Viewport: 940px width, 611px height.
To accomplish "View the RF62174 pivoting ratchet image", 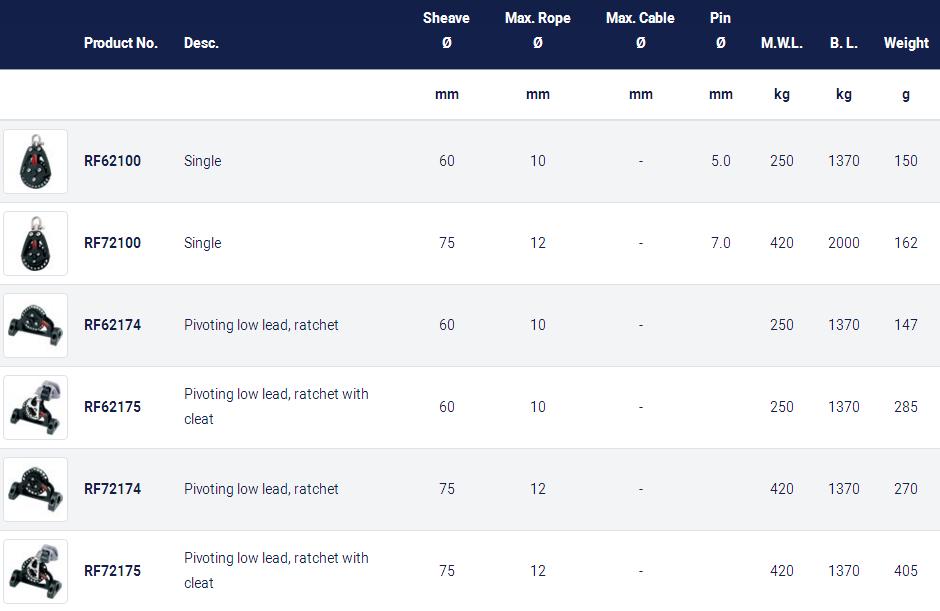I will [x=35, y=326].
